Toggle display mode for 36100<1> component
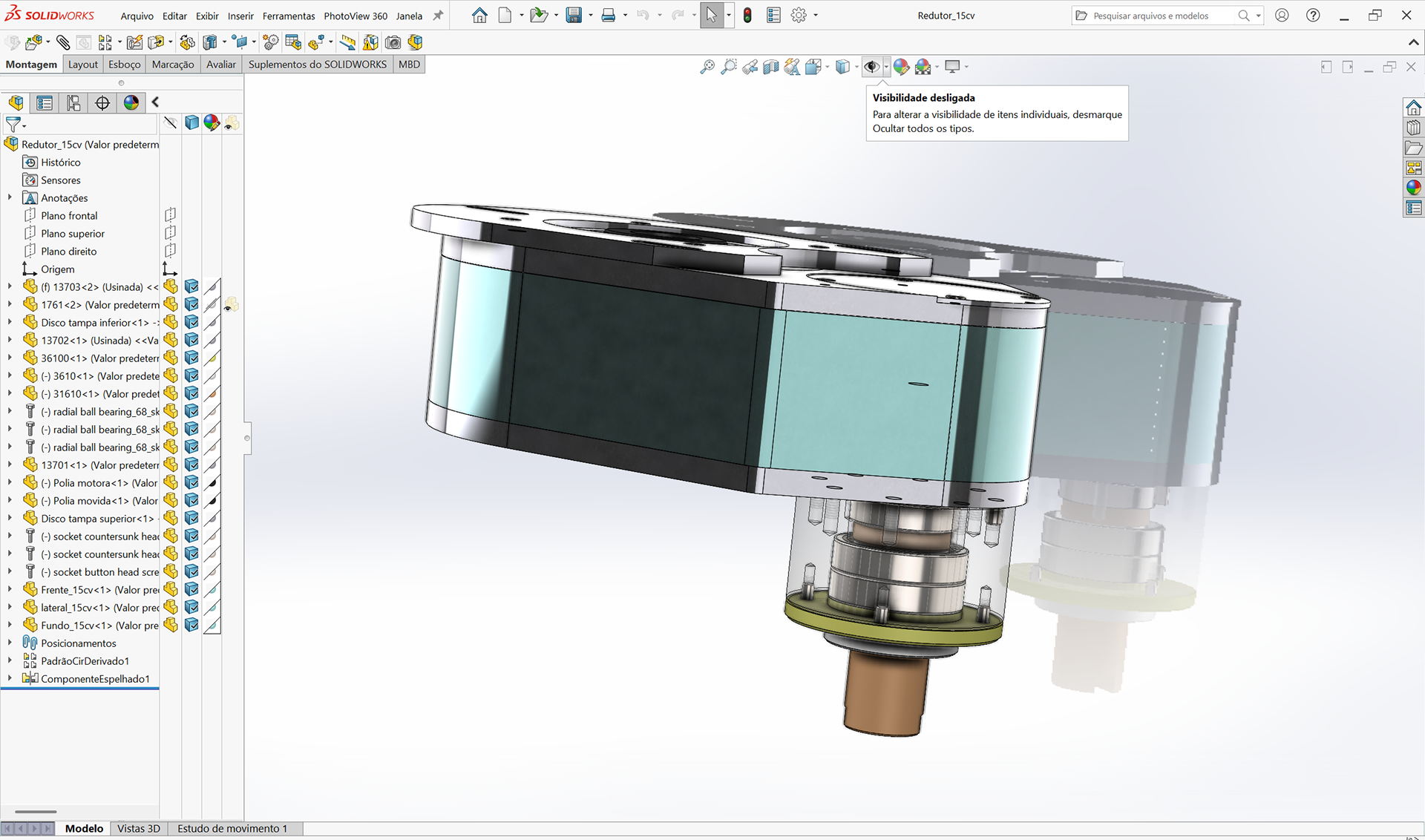The width and height of the screenshot is (1425, 840). click(191, 358)
